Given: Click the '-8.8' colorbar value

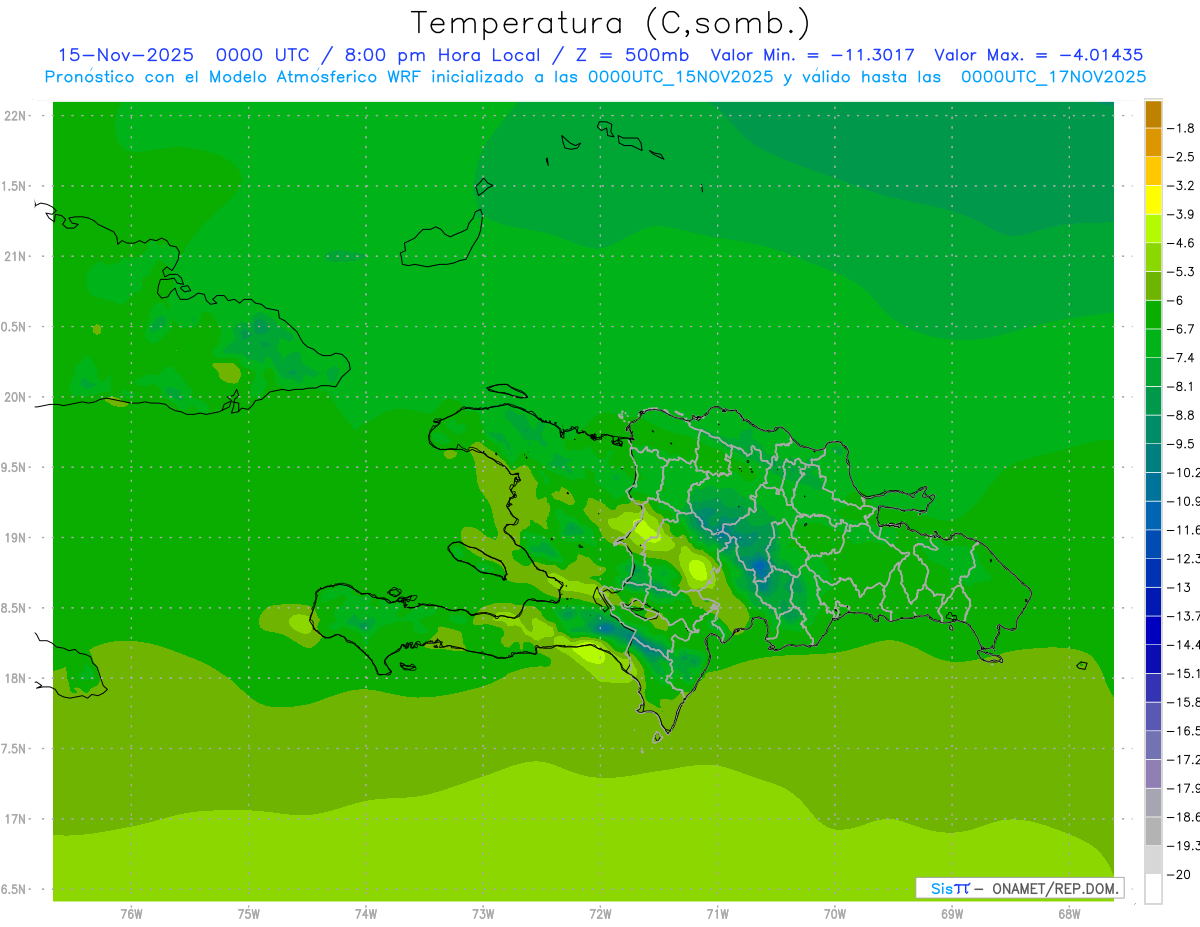Looking at the screenshot, I should tap(1181, 415).
